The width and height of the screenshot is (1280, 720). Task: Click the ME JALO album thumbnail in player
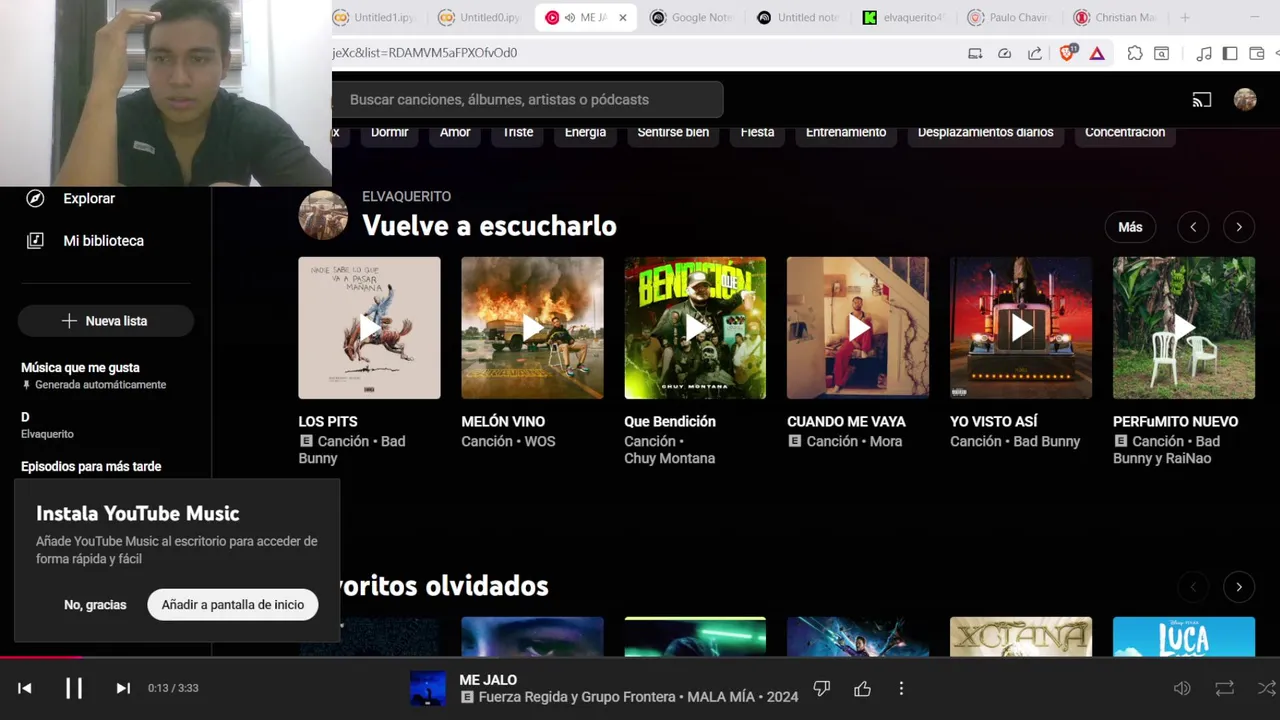[428, 688]
